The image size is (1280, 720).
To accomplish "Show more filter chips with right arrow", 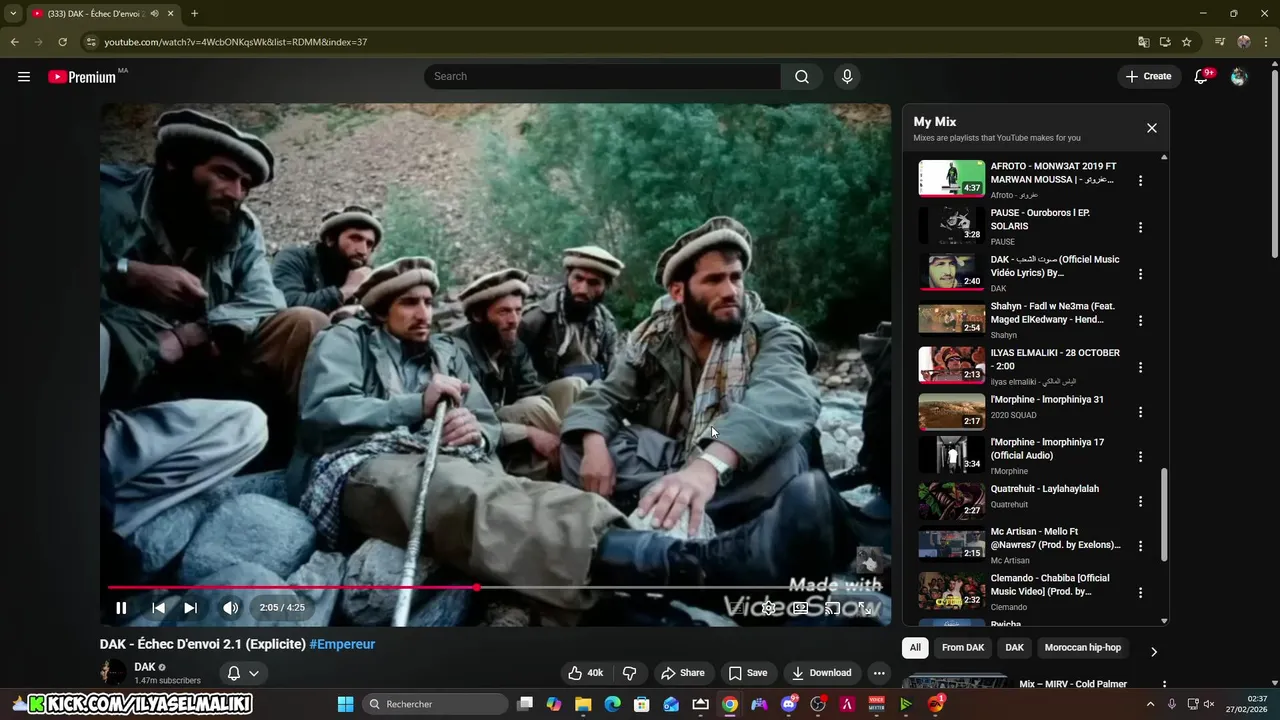I will click(x=1153, y=651).
